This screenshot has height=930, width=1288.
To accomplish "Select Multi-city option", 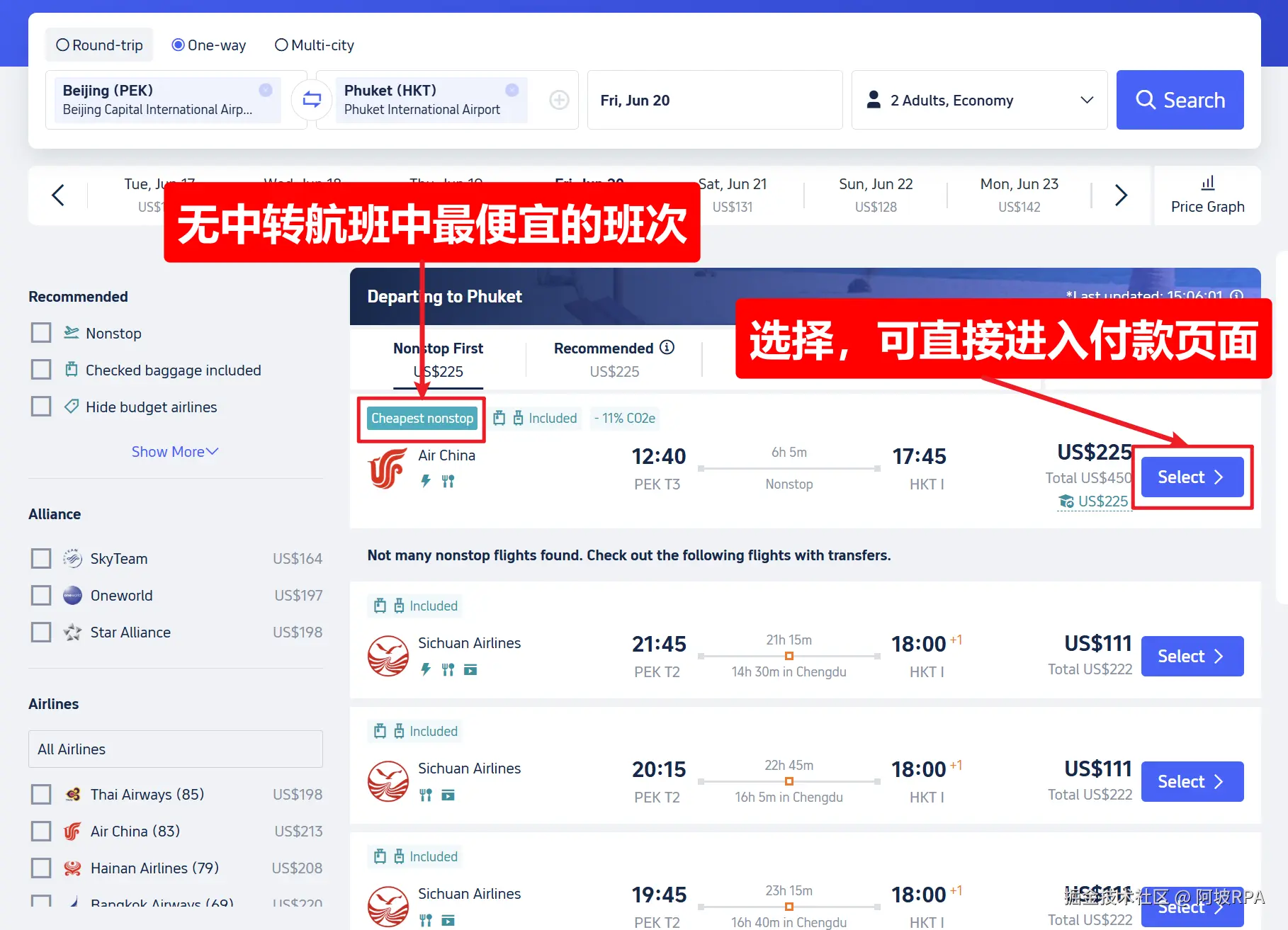I will (x=314, y=45).
